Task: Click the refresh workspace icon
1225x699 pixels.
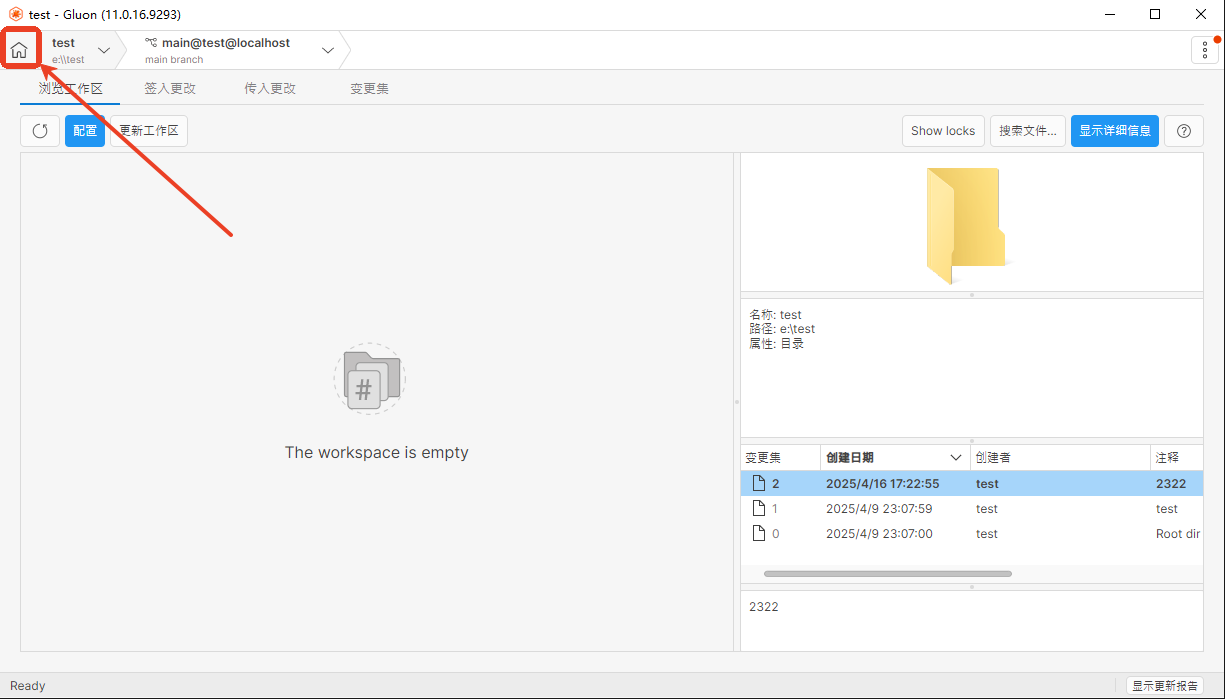Action: pyautogui.click(x=40, y=131)
